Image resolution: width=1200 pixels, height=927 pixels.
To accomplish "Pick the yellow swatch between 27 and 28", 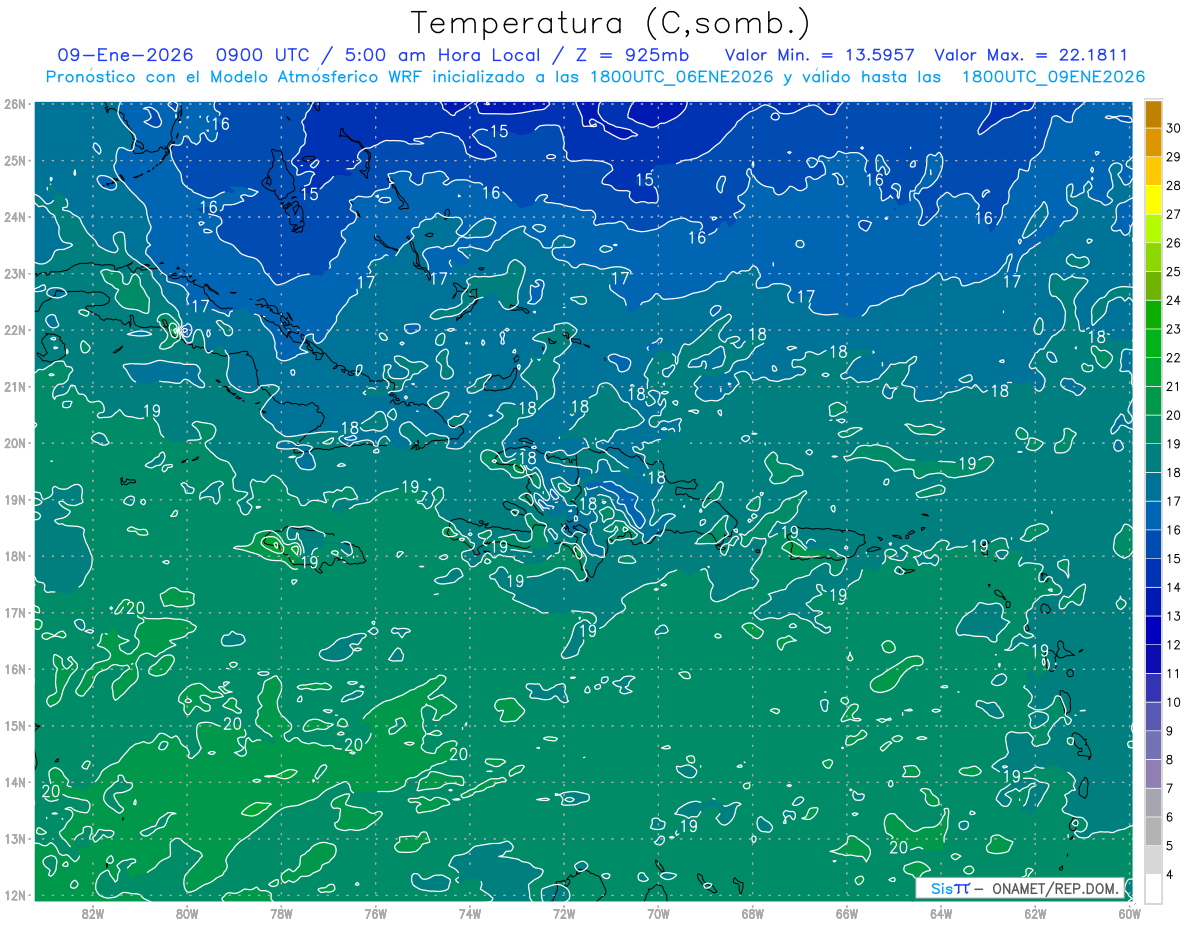I will click(1153, 200).
